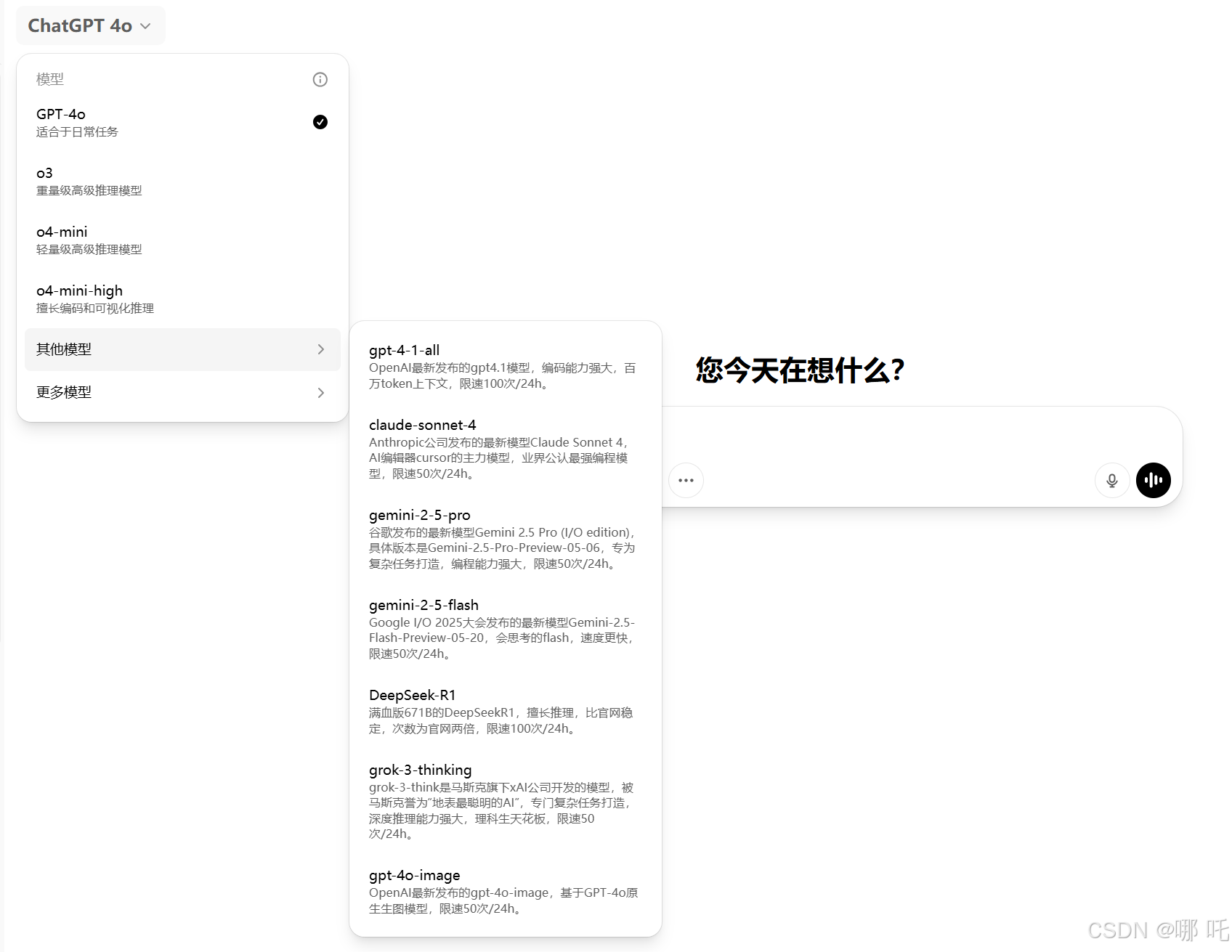
Task: Expand the 其他模型 submenu
Action: tap(182, 349)
